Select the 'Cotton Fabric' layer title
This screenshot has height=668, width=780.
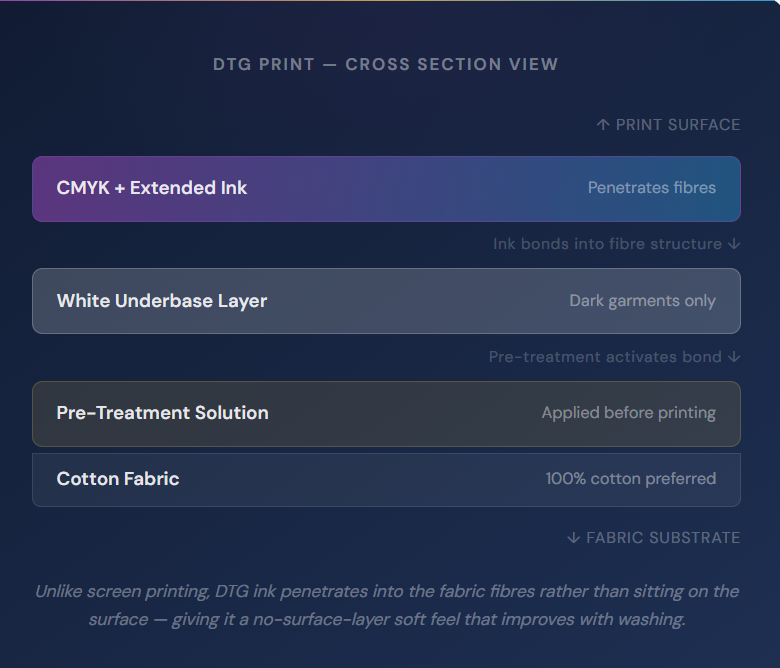[x=118, y=479]
